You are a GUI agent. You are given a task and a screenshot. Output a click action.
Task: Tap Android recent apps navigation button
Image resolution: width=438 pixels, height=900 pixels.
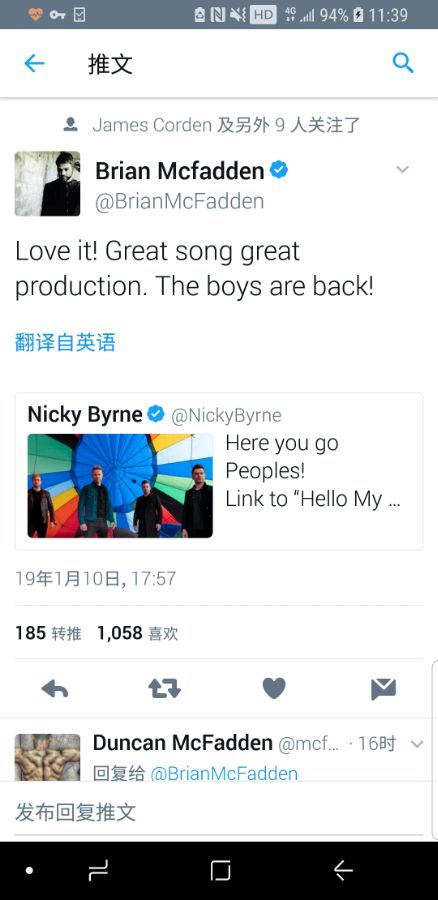[98, 871]
